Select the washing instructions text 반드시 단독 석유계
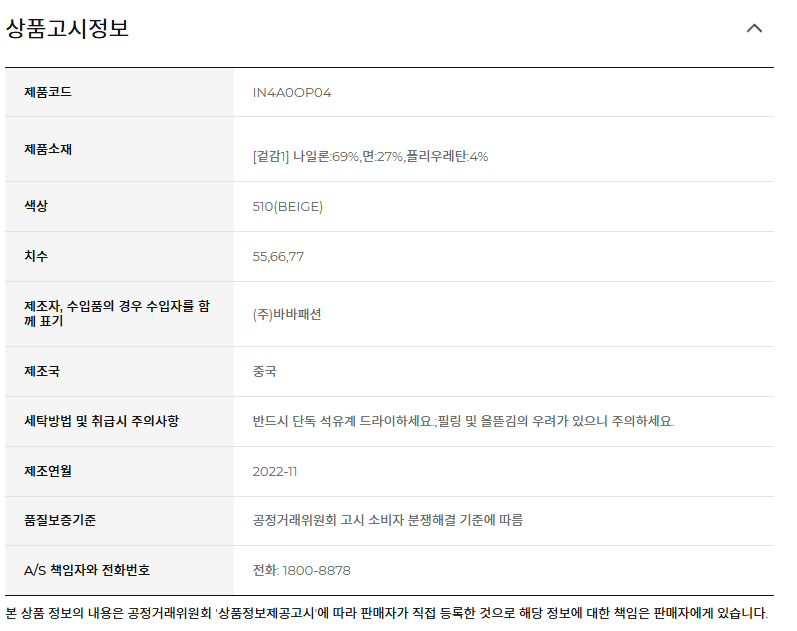This screenshot has width=797, height=631. [x=304, y=421]
